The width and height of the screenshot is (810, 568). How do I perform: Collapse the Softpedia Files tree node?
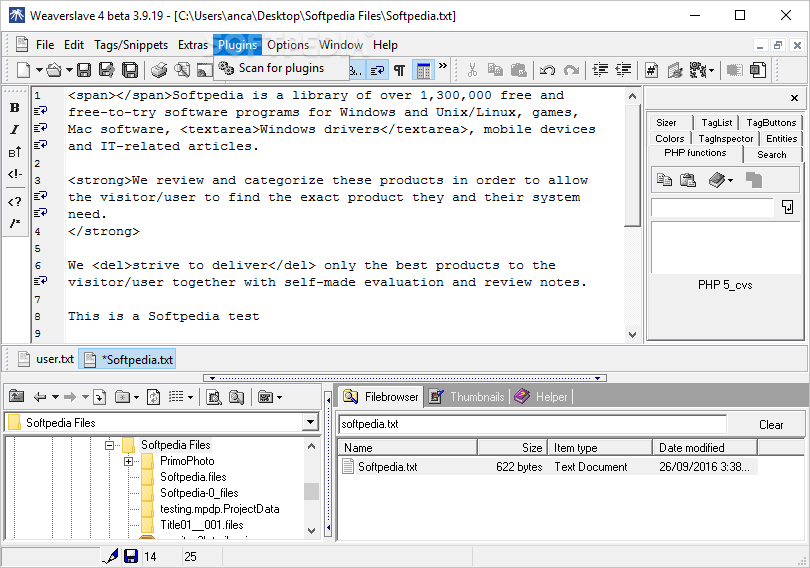[110, 445]
